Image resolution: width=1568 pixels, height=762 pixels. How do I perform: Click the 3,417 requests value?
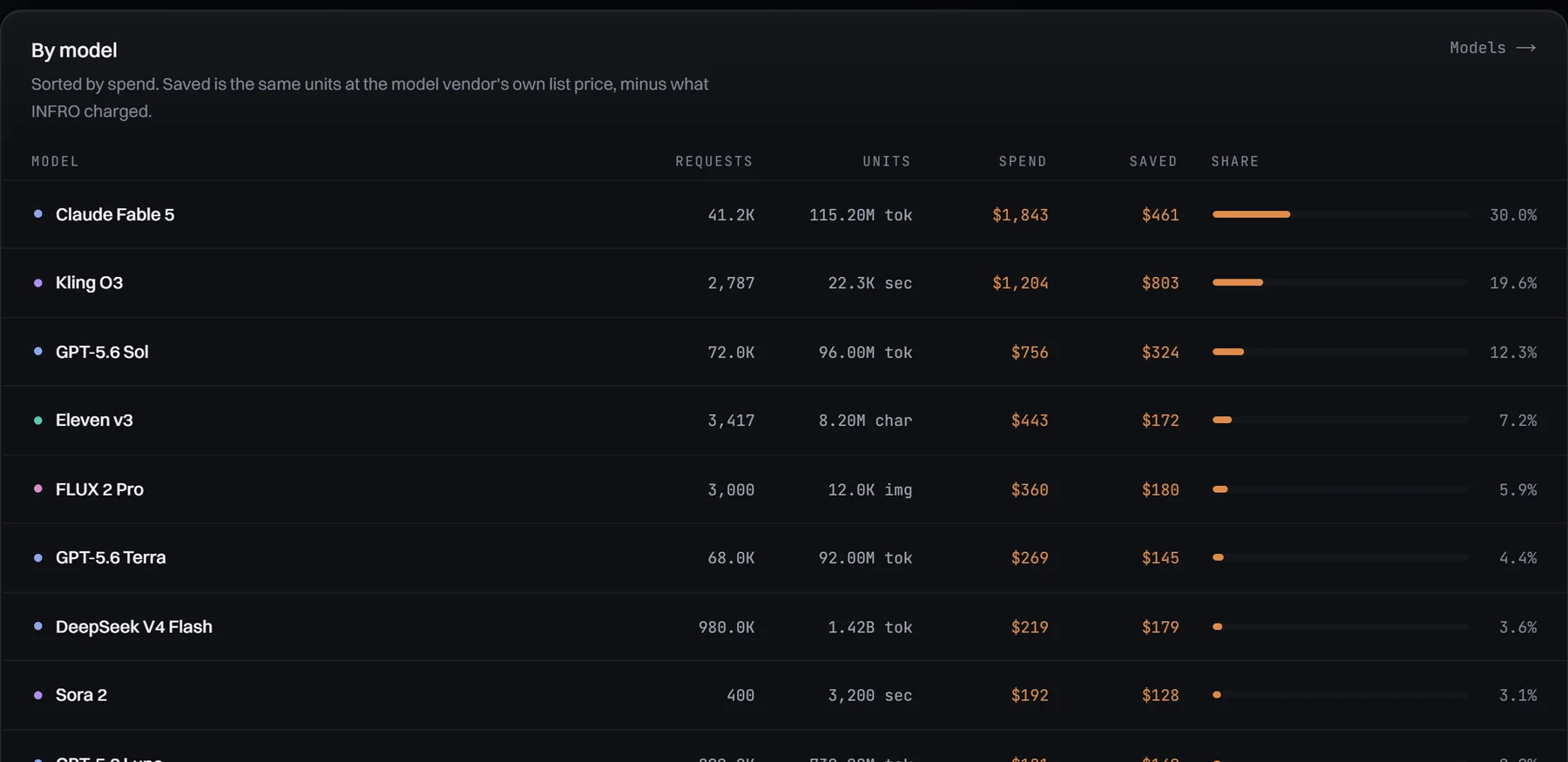731,421
